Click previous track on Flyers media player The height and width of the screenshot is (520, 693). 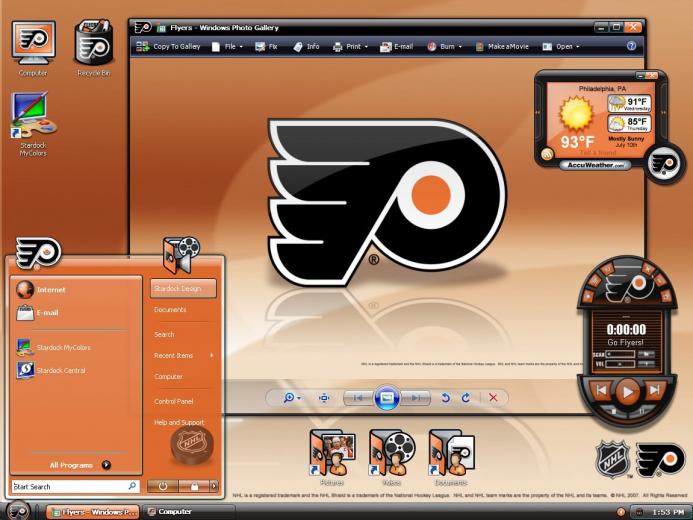(x=602, y=390)
